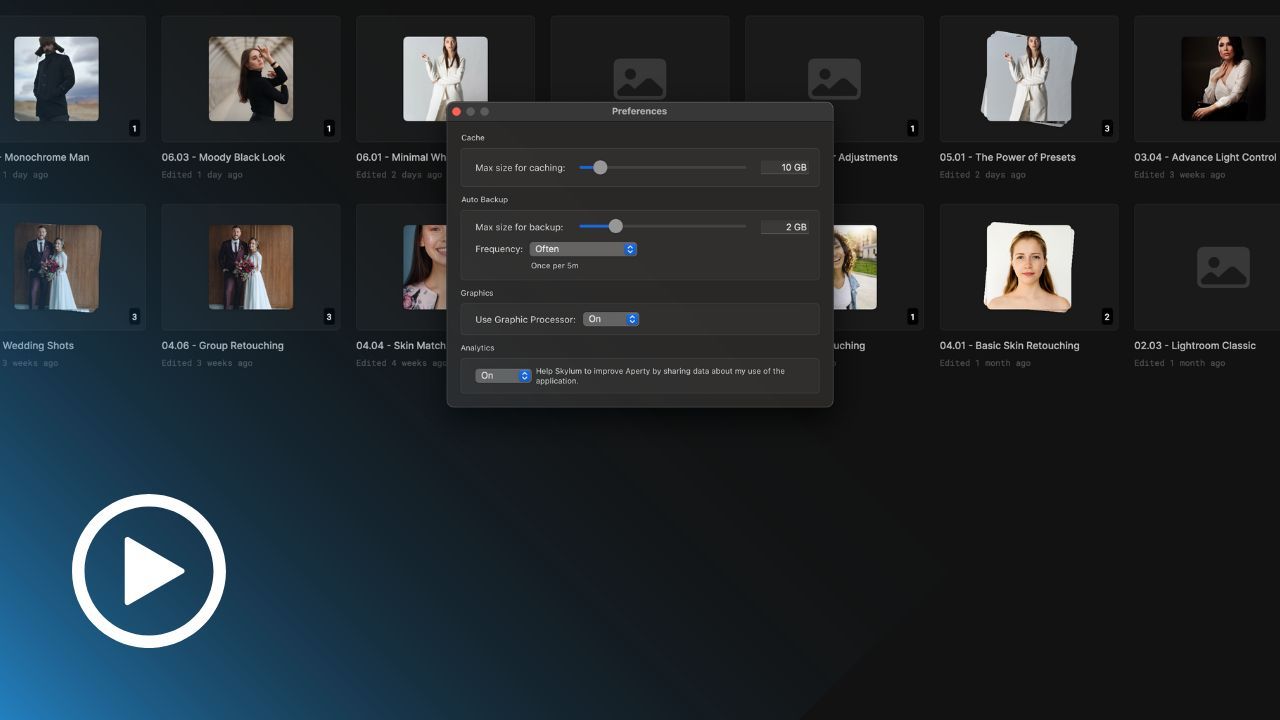This screenshot has width=1280, height=720.
Task: Click the count badge on Group Retouching
Action: pyautogui.click(x=329, y=317)
